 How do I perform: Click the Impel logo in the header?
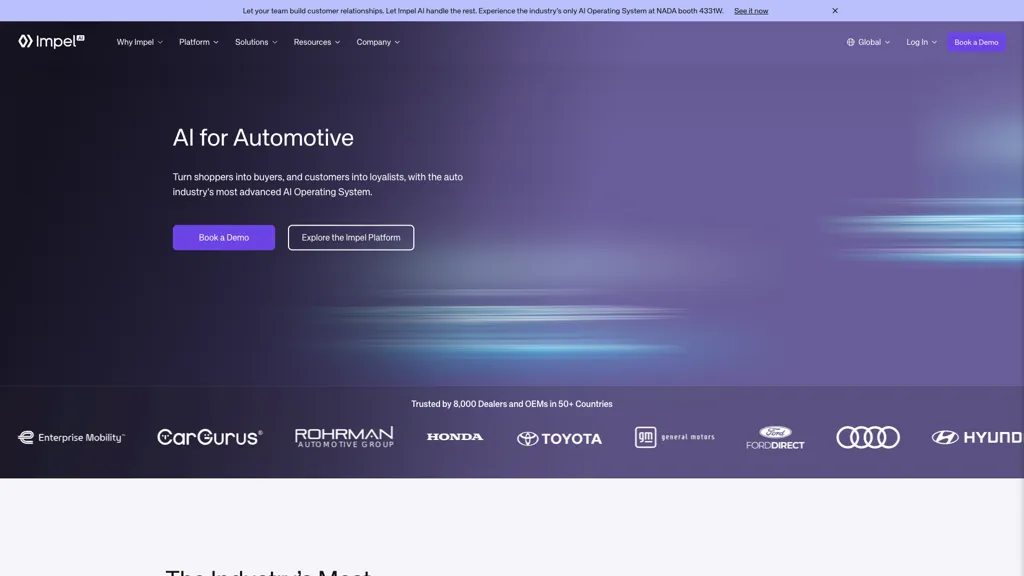point(52,41)
